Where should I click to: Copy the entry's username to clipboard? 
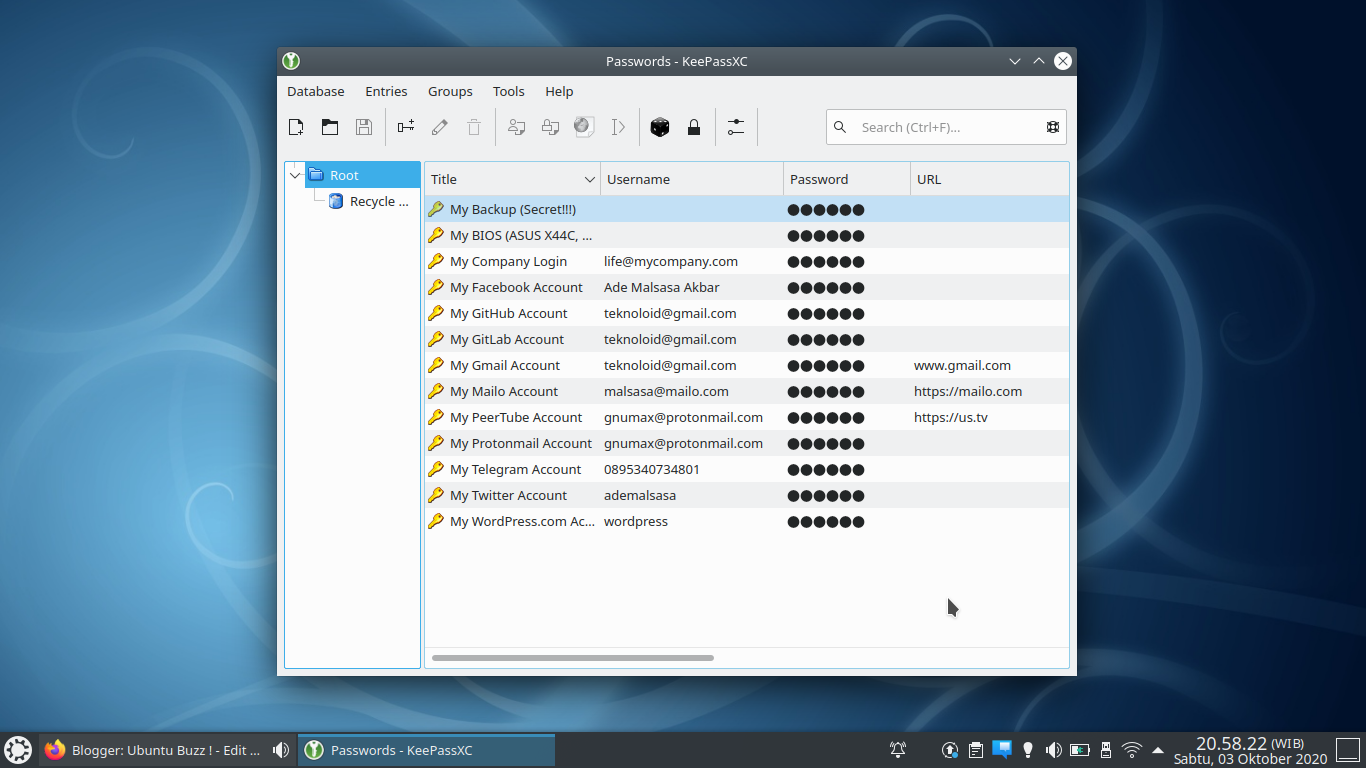click(x=517, y=127)
